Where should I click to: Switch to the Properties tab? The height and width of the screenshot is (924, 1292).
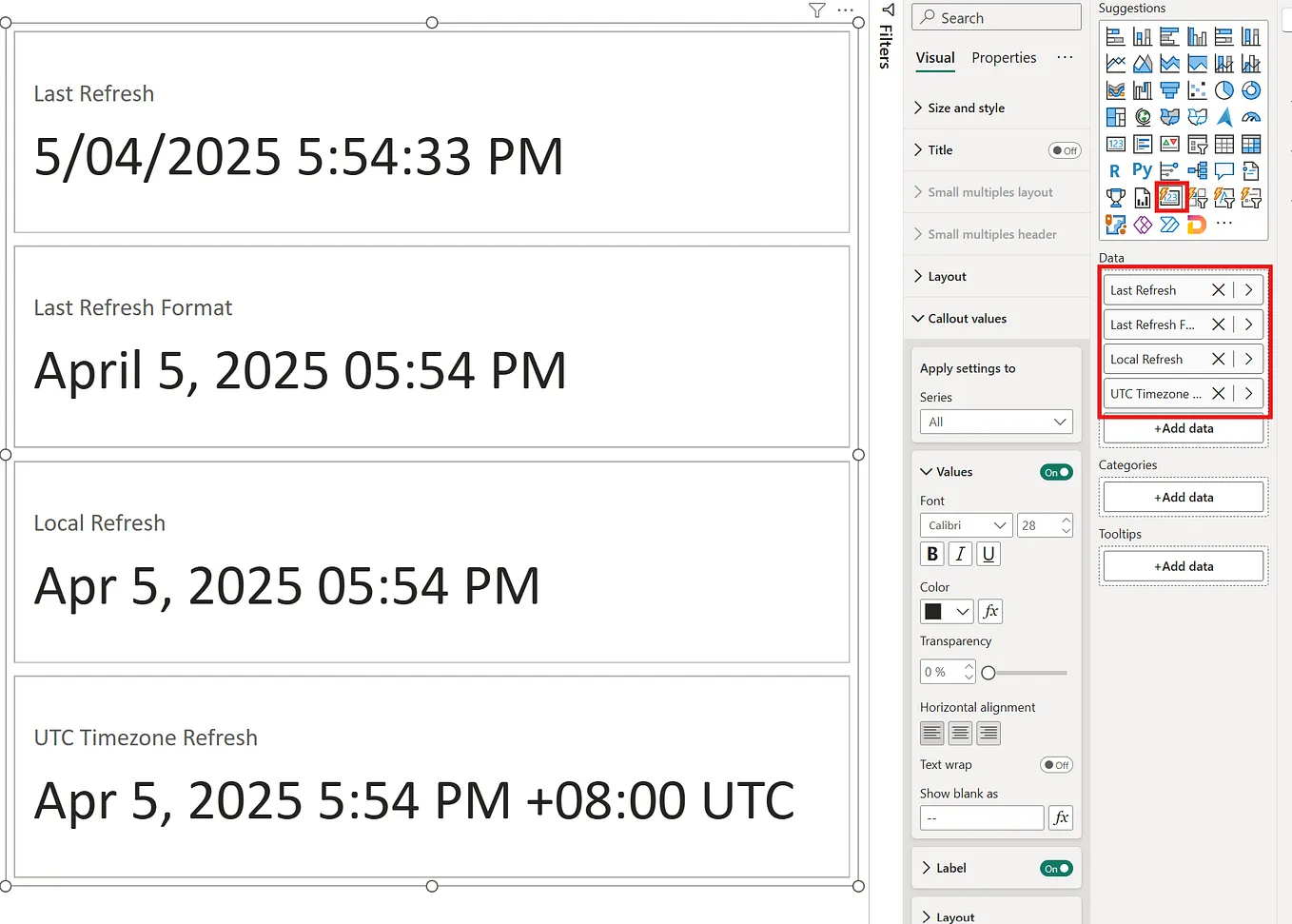point(1004,57)
